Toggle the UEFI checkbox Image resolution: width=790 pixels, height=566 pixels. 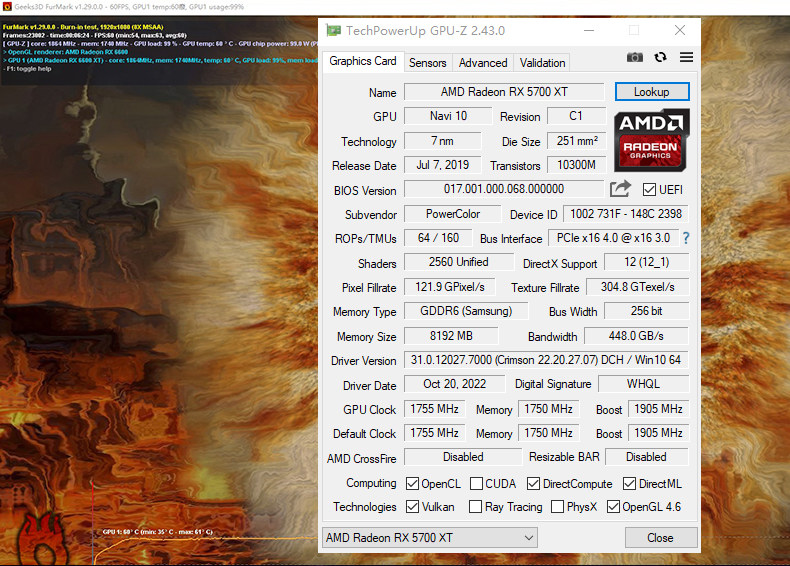649,190
